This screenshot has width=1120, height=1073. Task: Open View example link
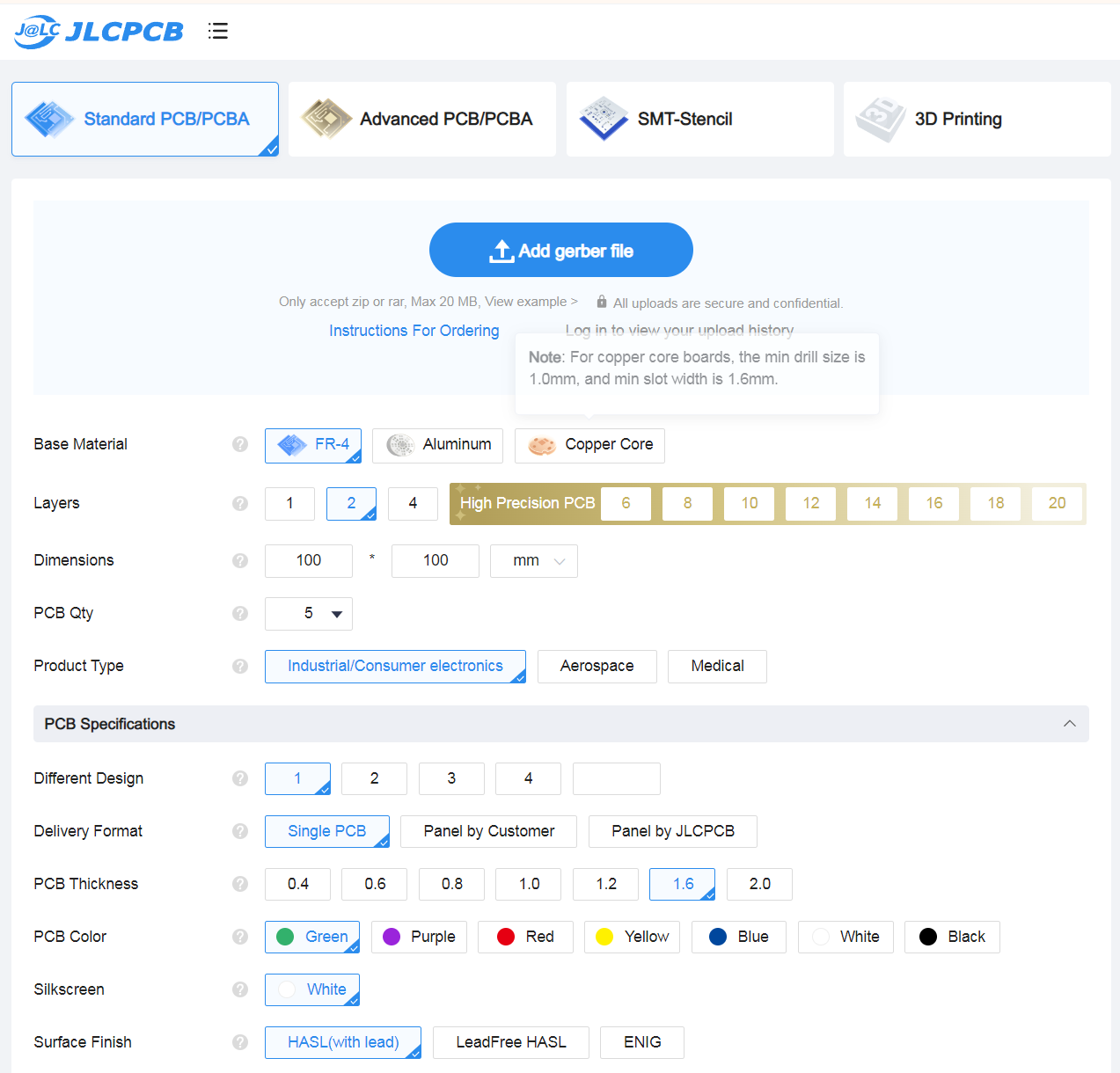pyautogui.click(x=531, y=302)
